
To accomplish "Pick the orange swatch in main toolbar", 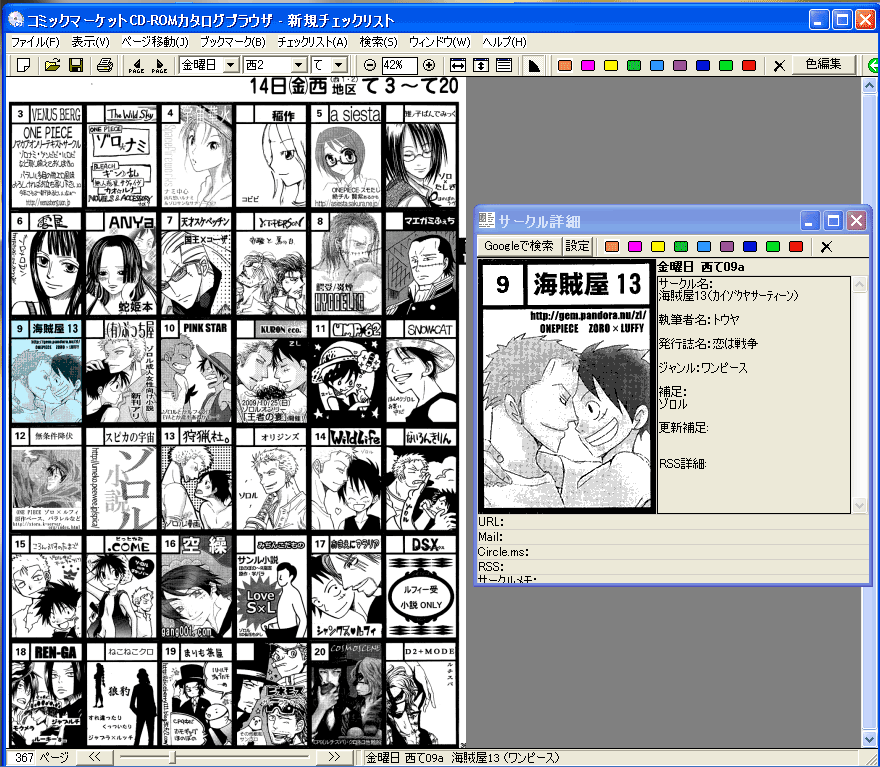I will (x=565, y=66).
